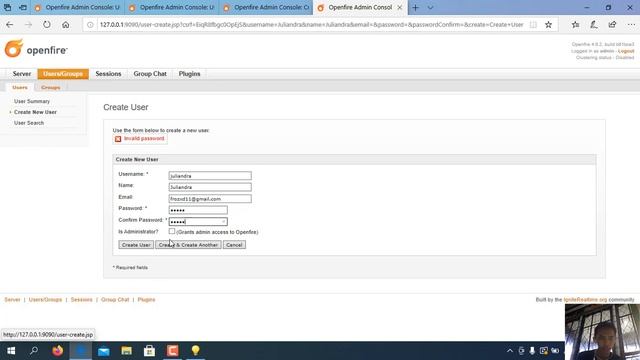Open File Explorer from taskbar
Viewport: 640px width, 360px height.
(x=127, y=351)
